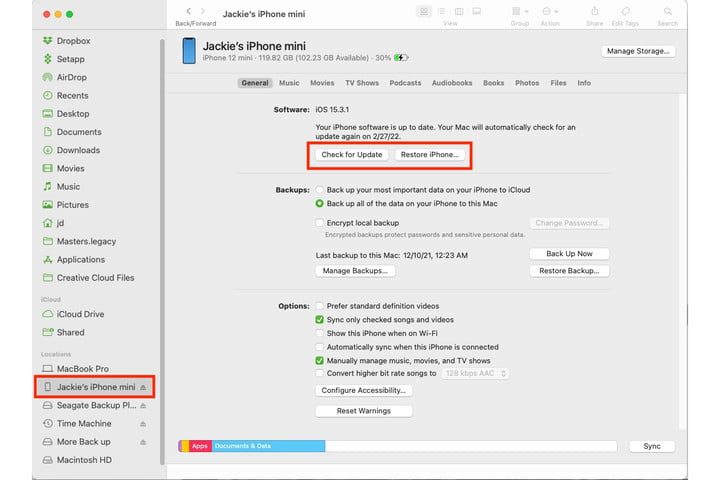This screenshot has width=720, height=480.
Task: Click the Search magnifier icon
Action: [x=667, y=11]
